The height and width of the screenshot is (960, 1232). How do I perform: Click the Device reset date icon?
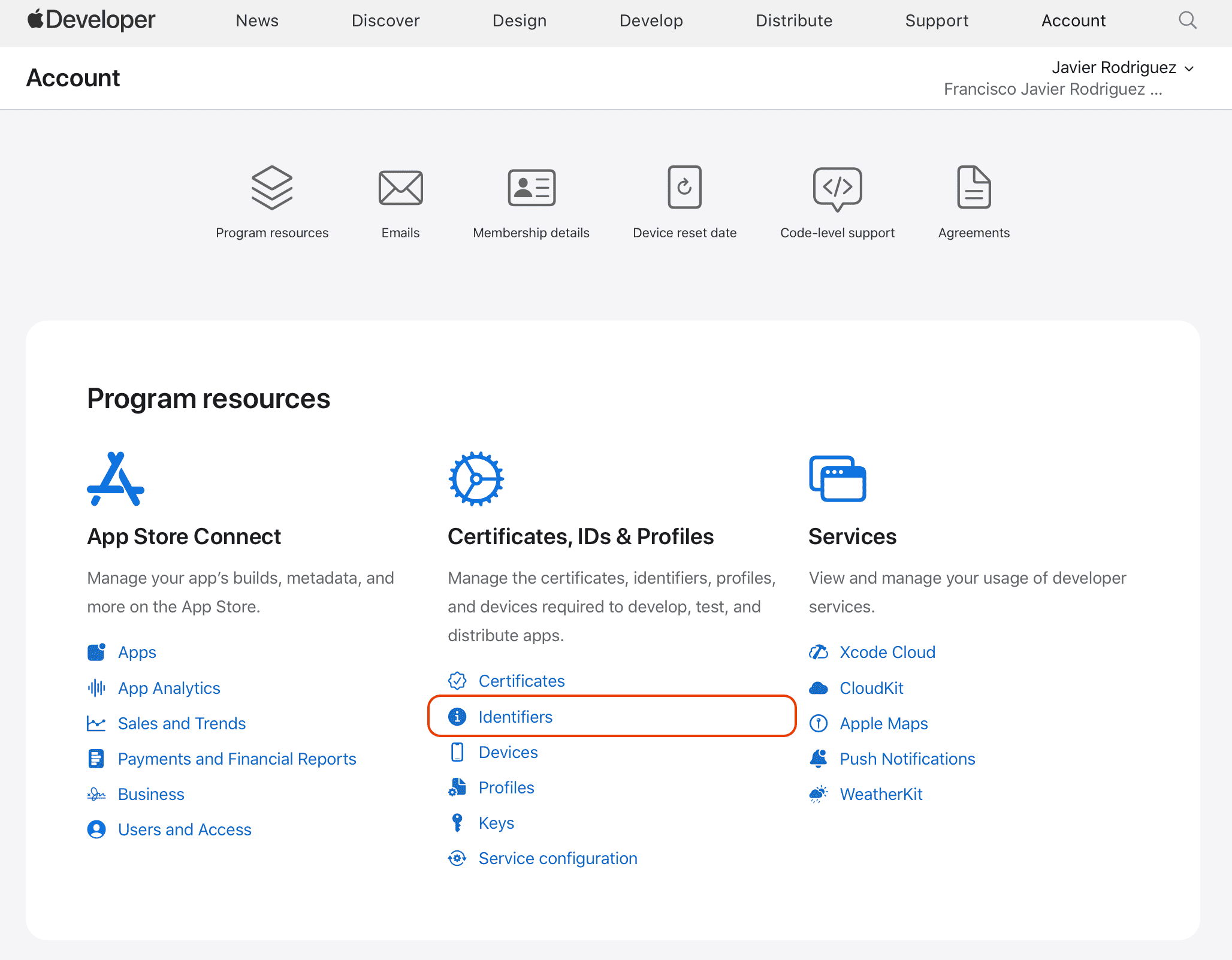coord(684,188)
